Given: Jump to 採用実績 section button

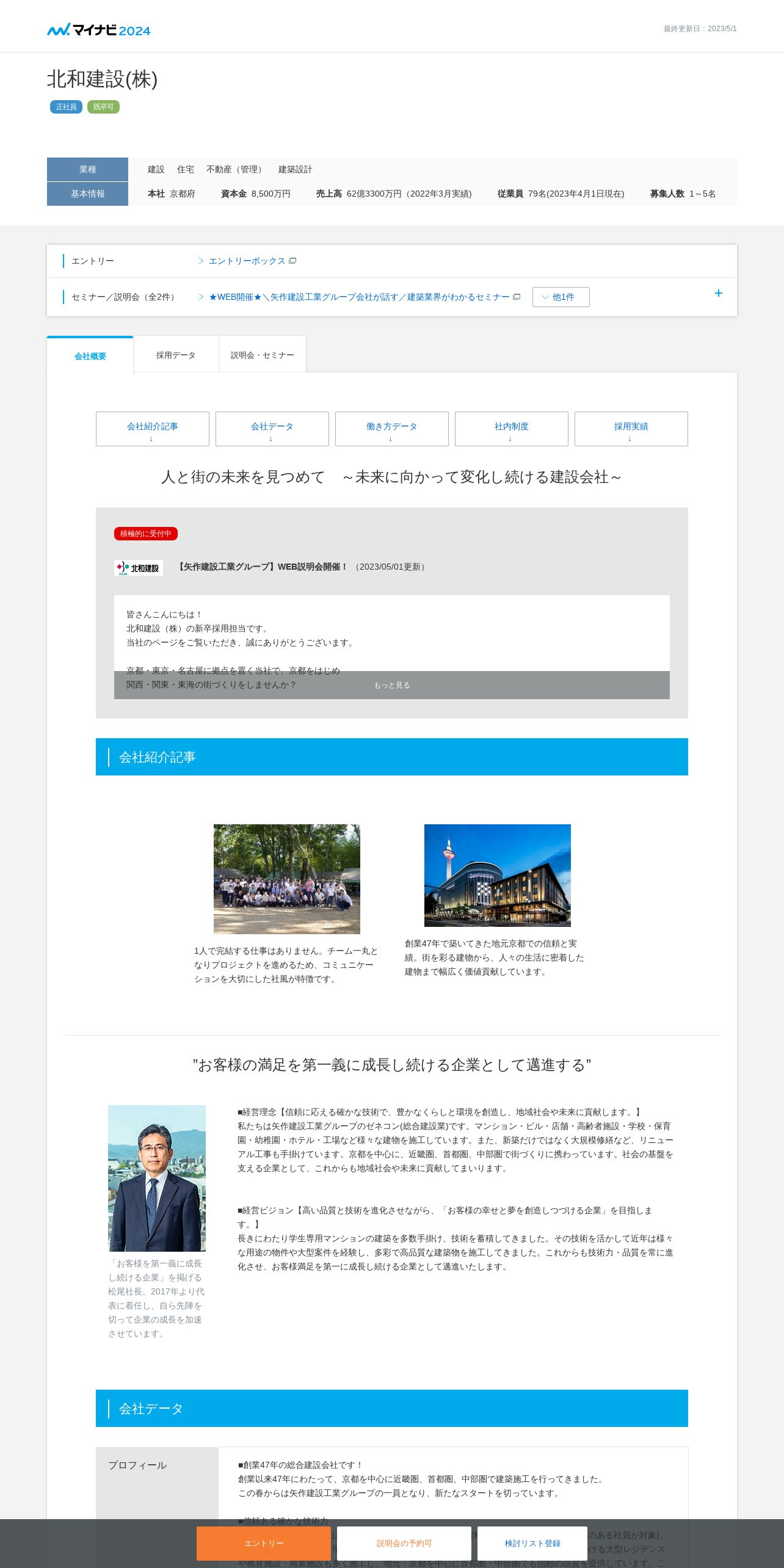Looking at the screenshot, I should click(631, 429).
